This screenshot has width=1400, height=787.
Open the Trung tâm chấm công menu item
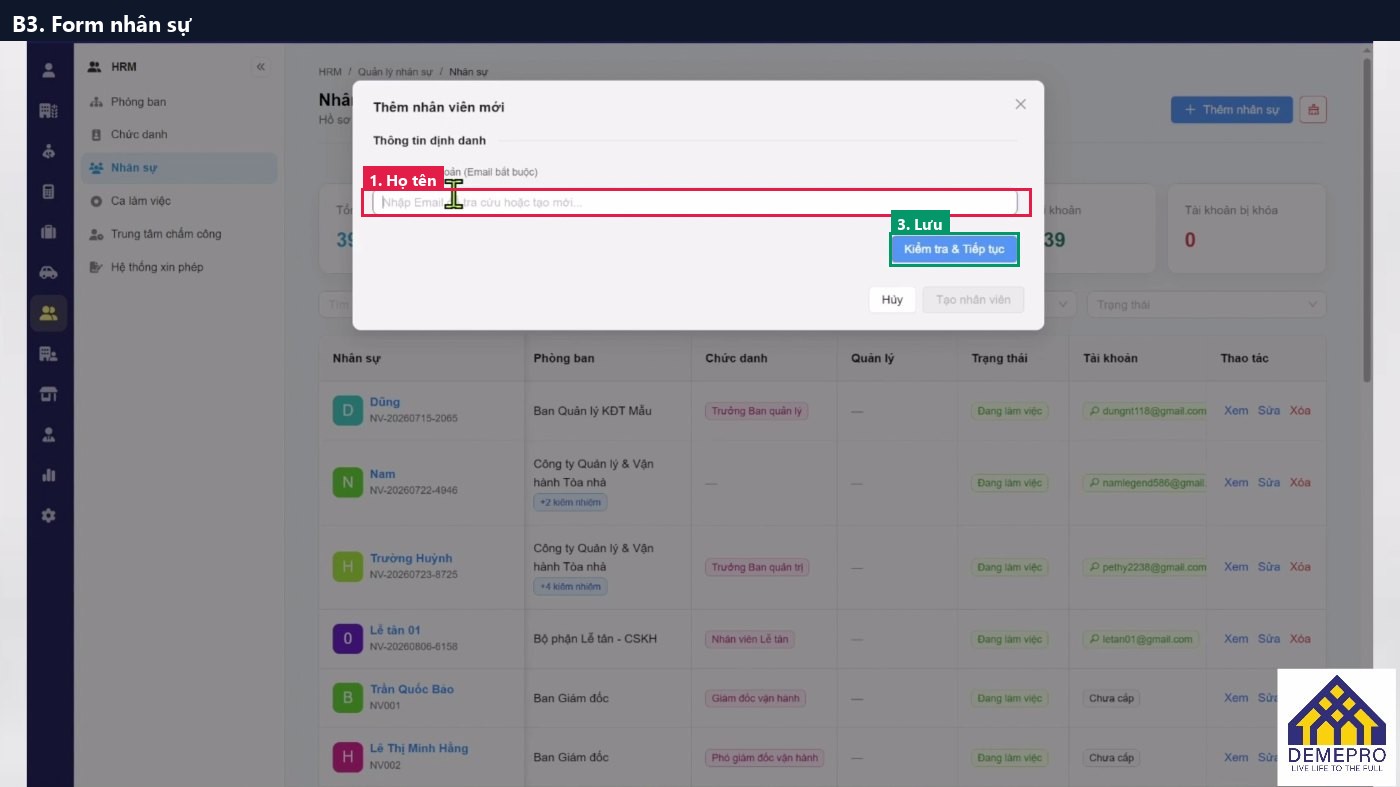(179, 234)
